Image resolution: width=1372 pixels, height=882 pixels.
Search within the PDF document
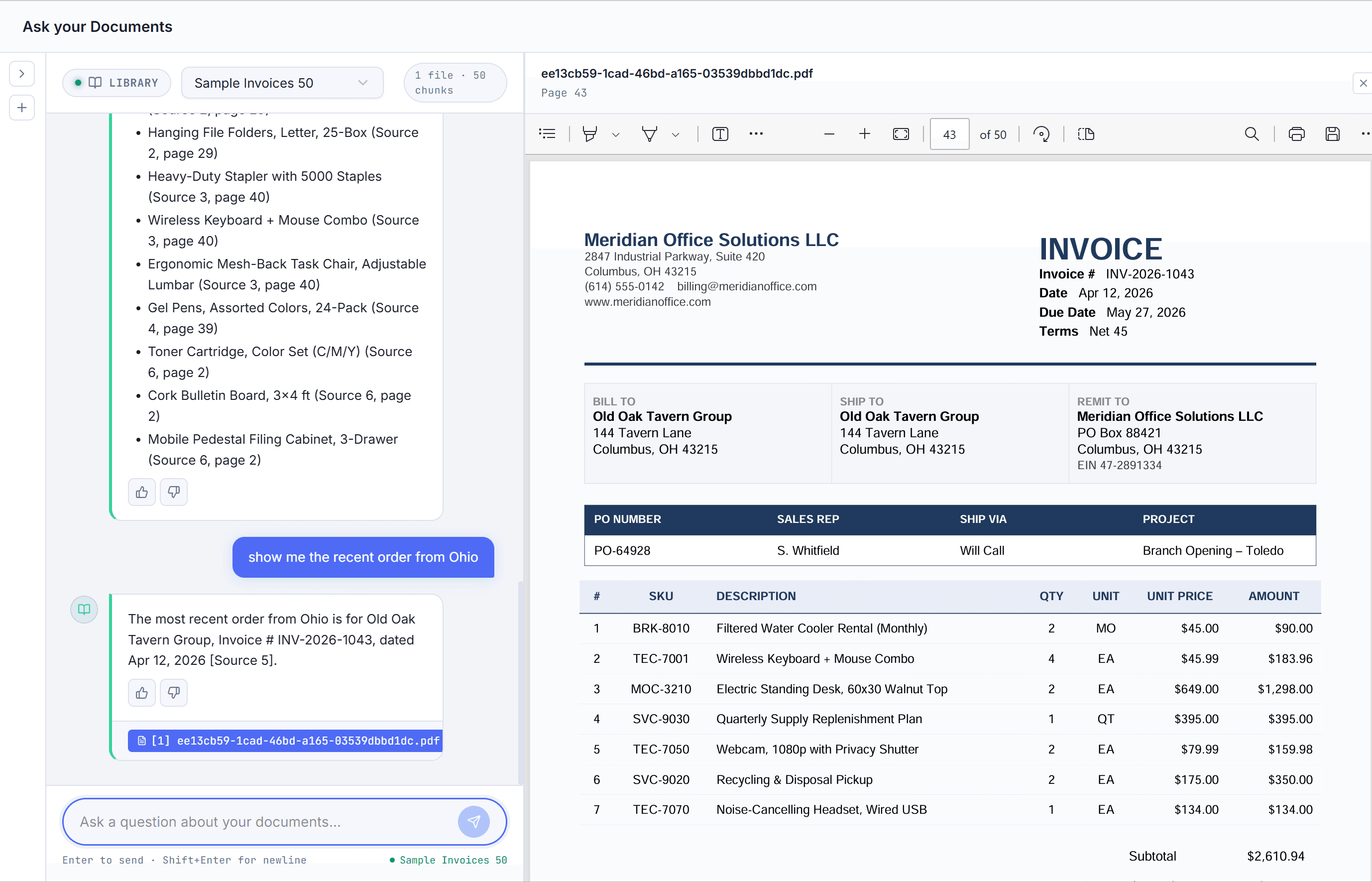click(x=1252, y=134)
